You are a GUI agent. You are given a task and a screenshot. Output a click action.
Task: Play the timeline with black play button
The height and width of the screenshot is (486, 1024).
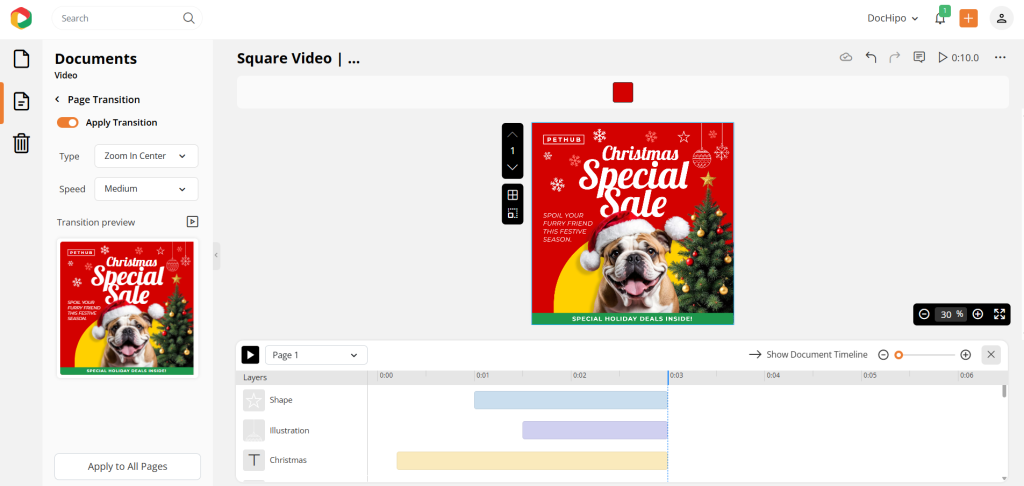click(x=250, y=355)
